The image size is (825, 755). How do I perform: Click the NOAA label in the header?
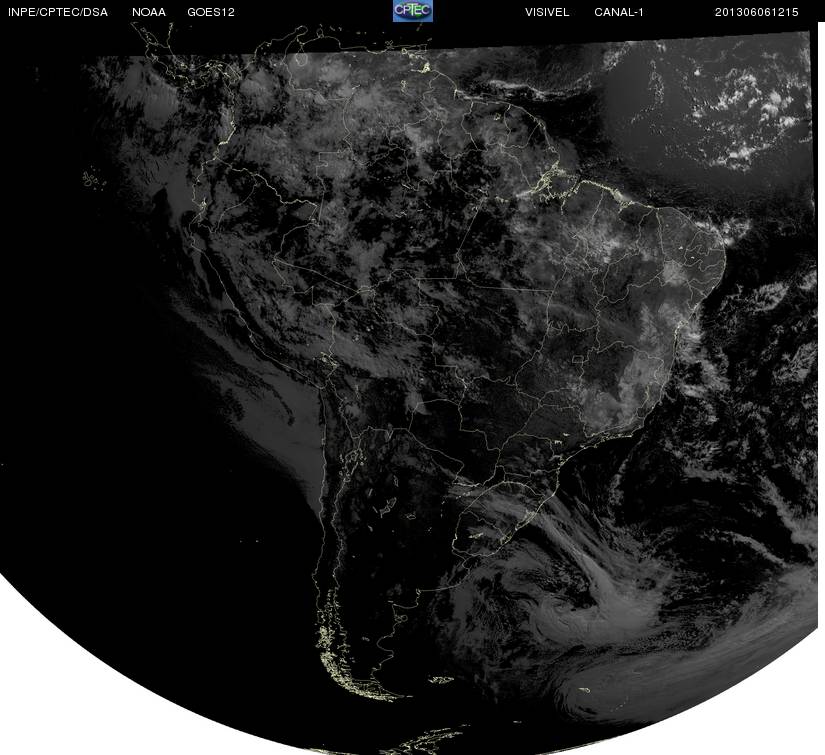149,12
